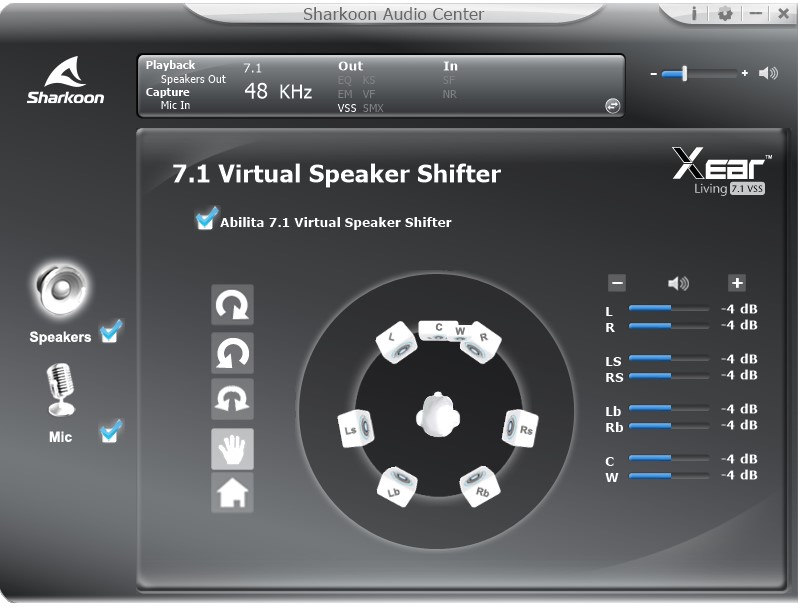
Task: Click the information icon in title bar
Action: click(x=694, y=14)
